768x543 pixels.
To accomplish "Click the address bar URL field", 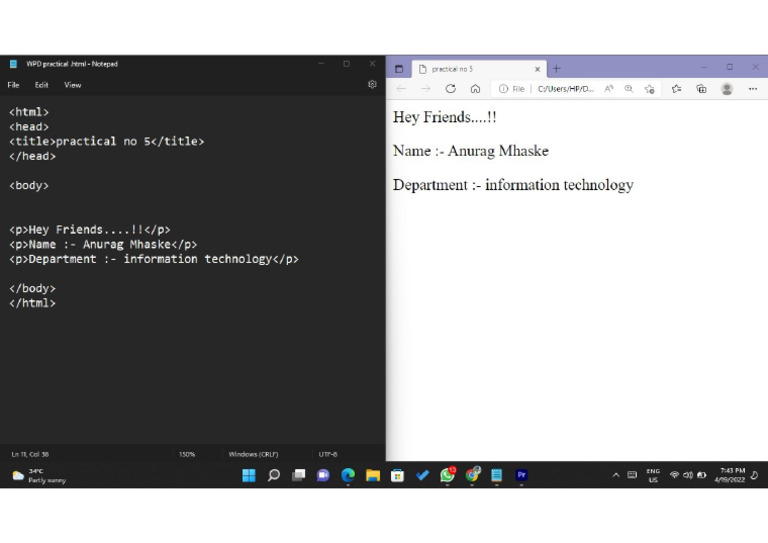I will (565, 89).
